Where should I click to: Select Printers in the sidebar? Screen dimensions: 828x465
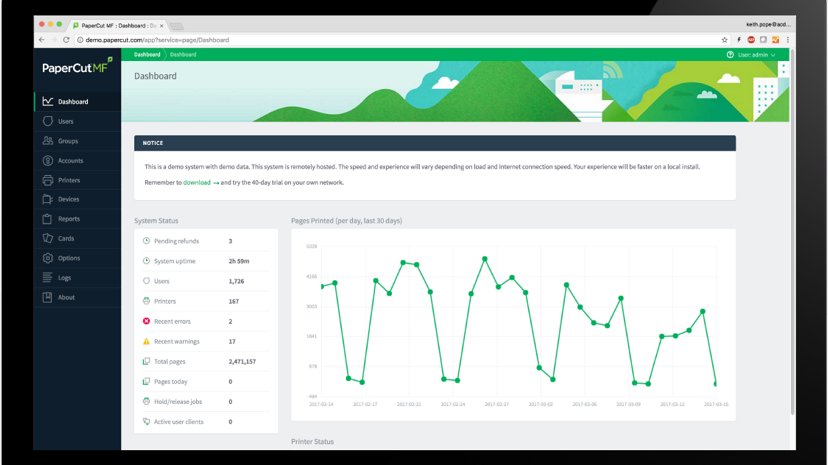[x=77, y=180]
